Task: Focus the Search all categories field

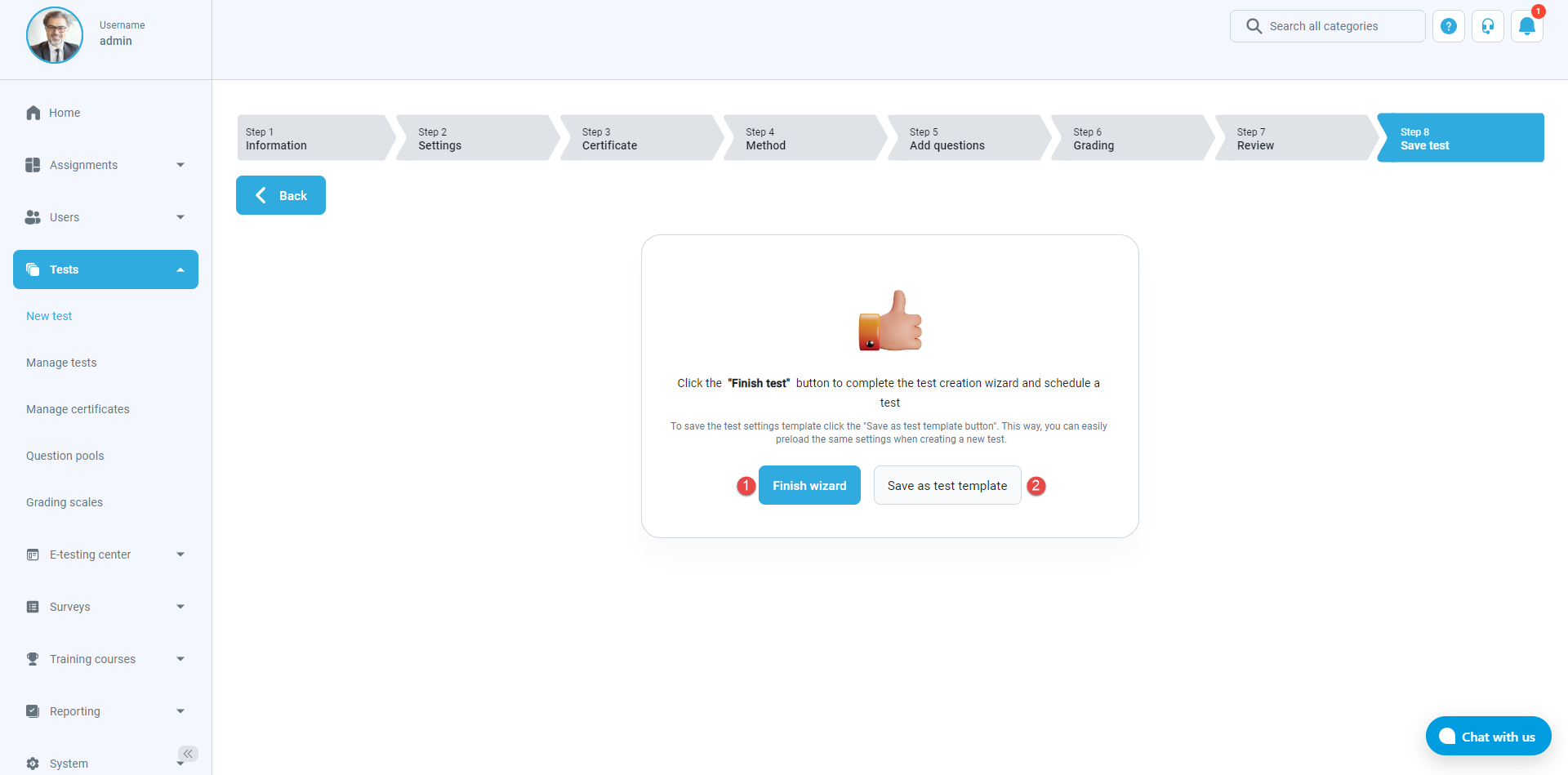Action: (1339, 26)
